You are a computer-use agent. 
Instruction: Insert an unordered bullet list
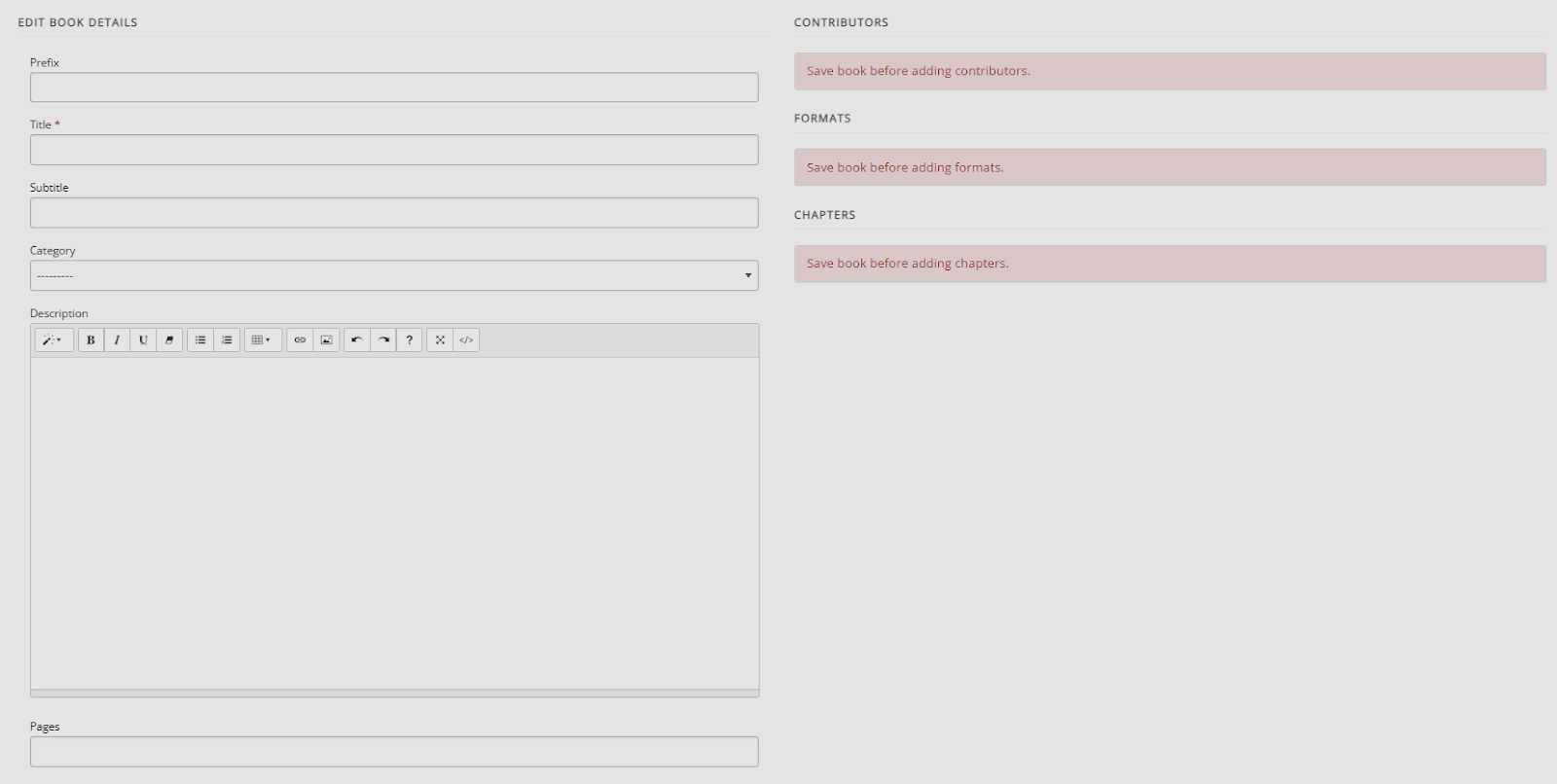(x=200, y=339)
